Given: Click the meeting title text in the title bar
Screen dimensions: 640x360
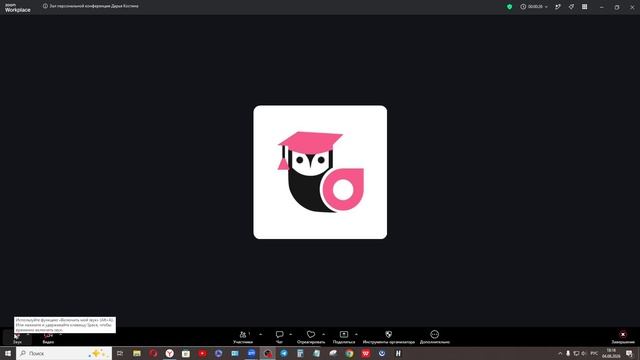Looking at the screenshot, I should (94, 6).
